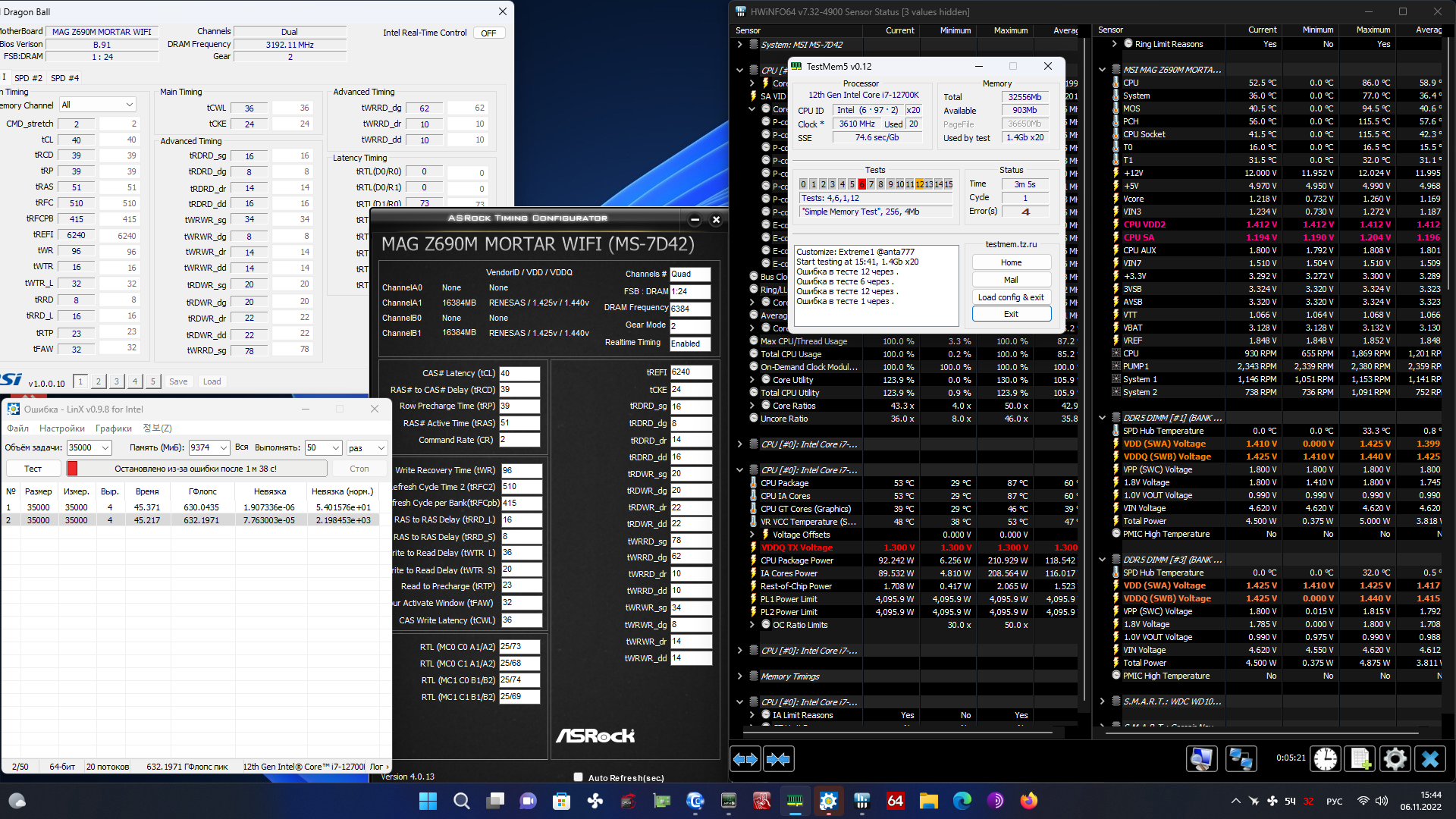Open Memory Channel All dropdown
Screen dimensions: 1456x819
click(97, 105)
